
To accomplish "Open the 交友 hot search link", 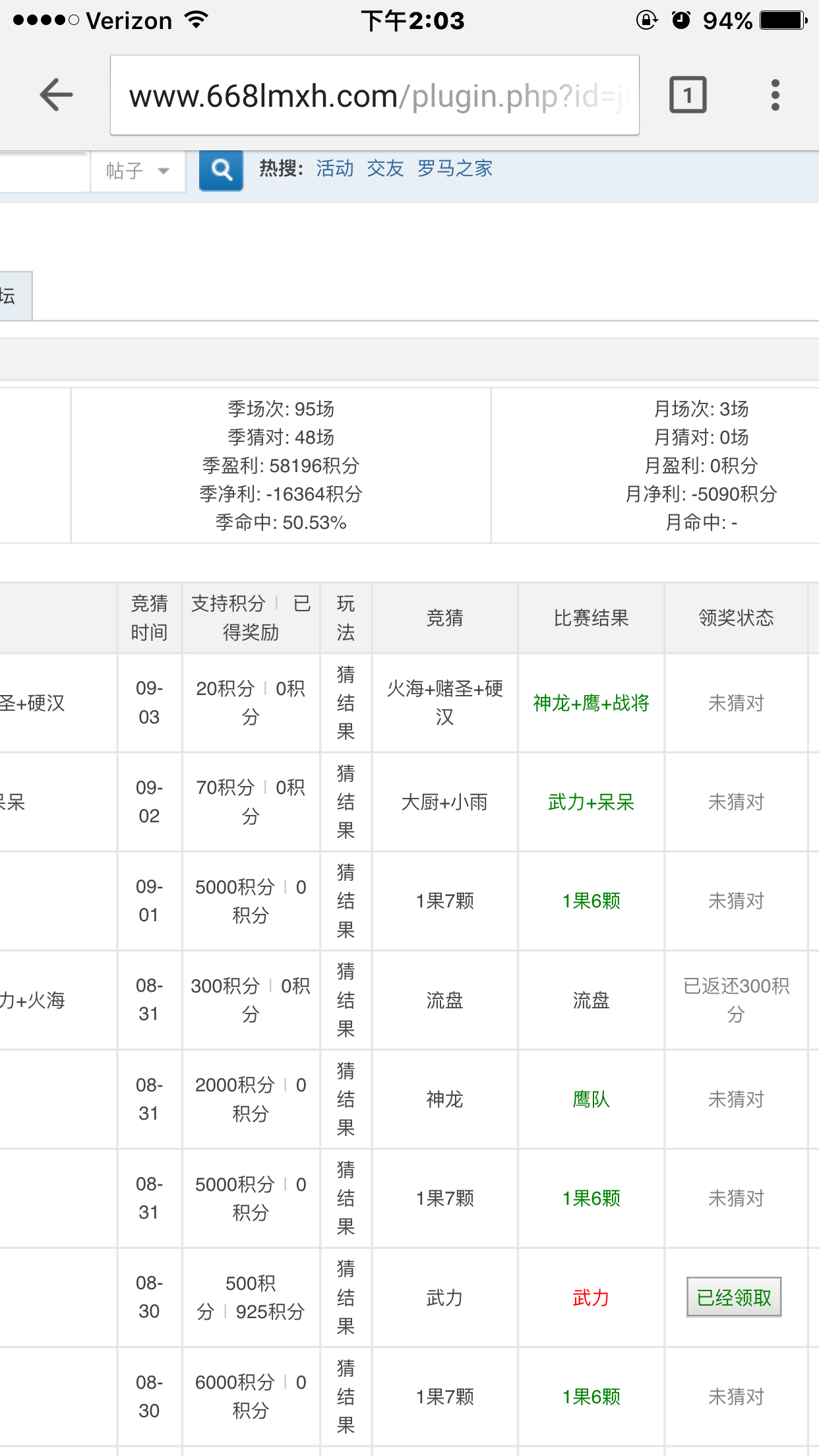I will (x=385, y=169).
